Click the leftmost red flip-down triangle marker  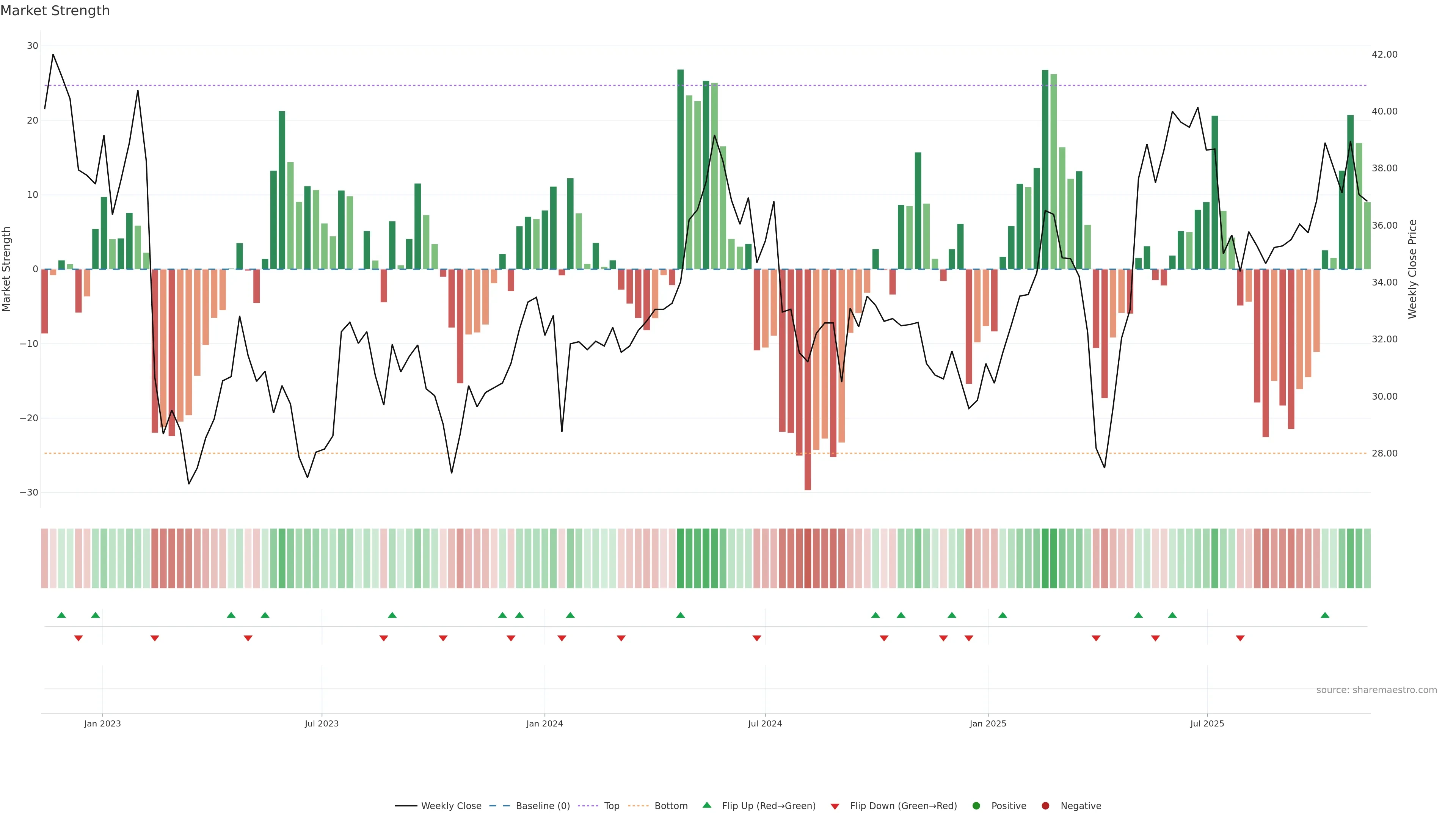pyautogui.click(x=78, y=638)
